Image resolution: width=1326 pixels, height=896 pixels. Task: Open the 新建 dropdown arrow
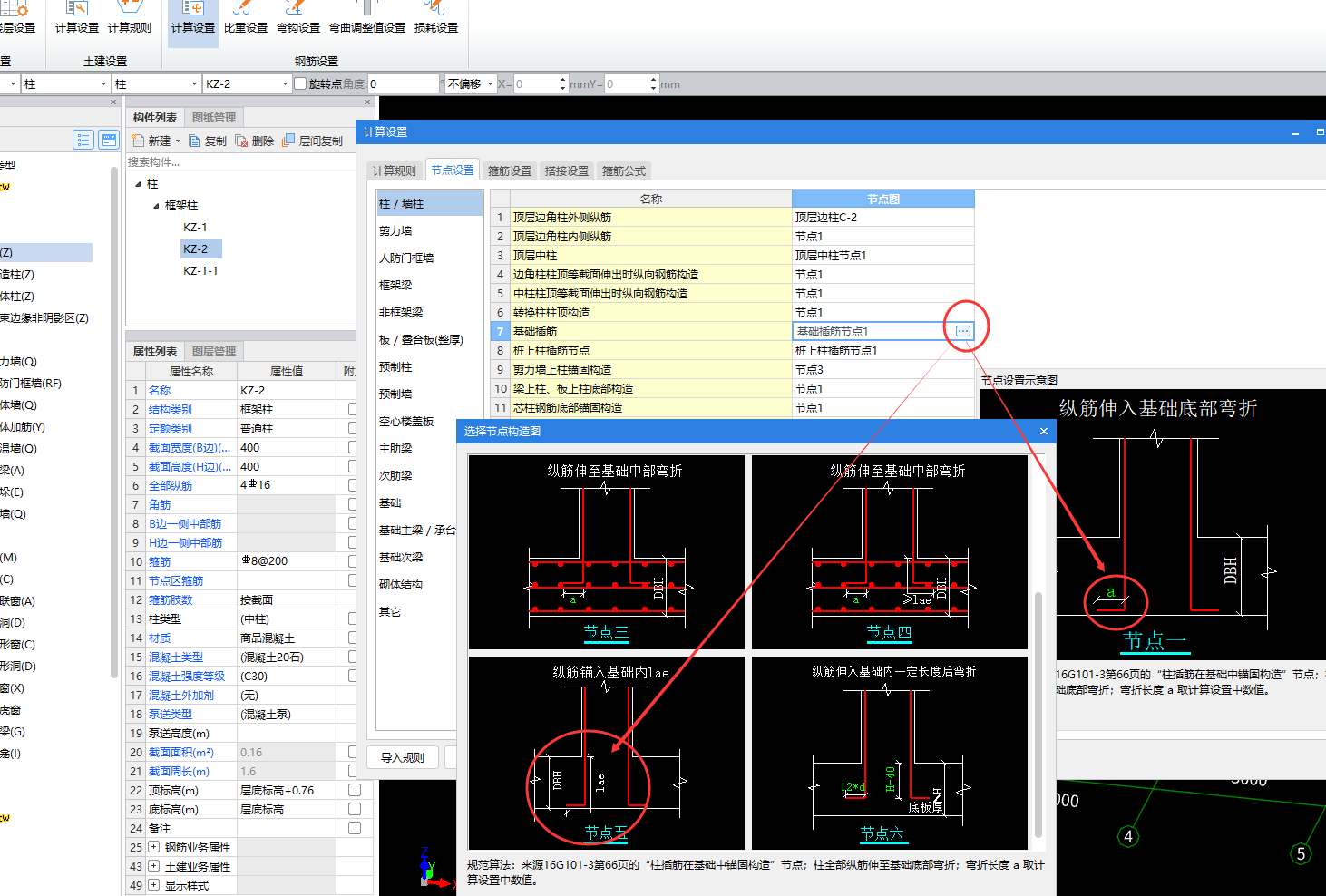tap(178, 141)
